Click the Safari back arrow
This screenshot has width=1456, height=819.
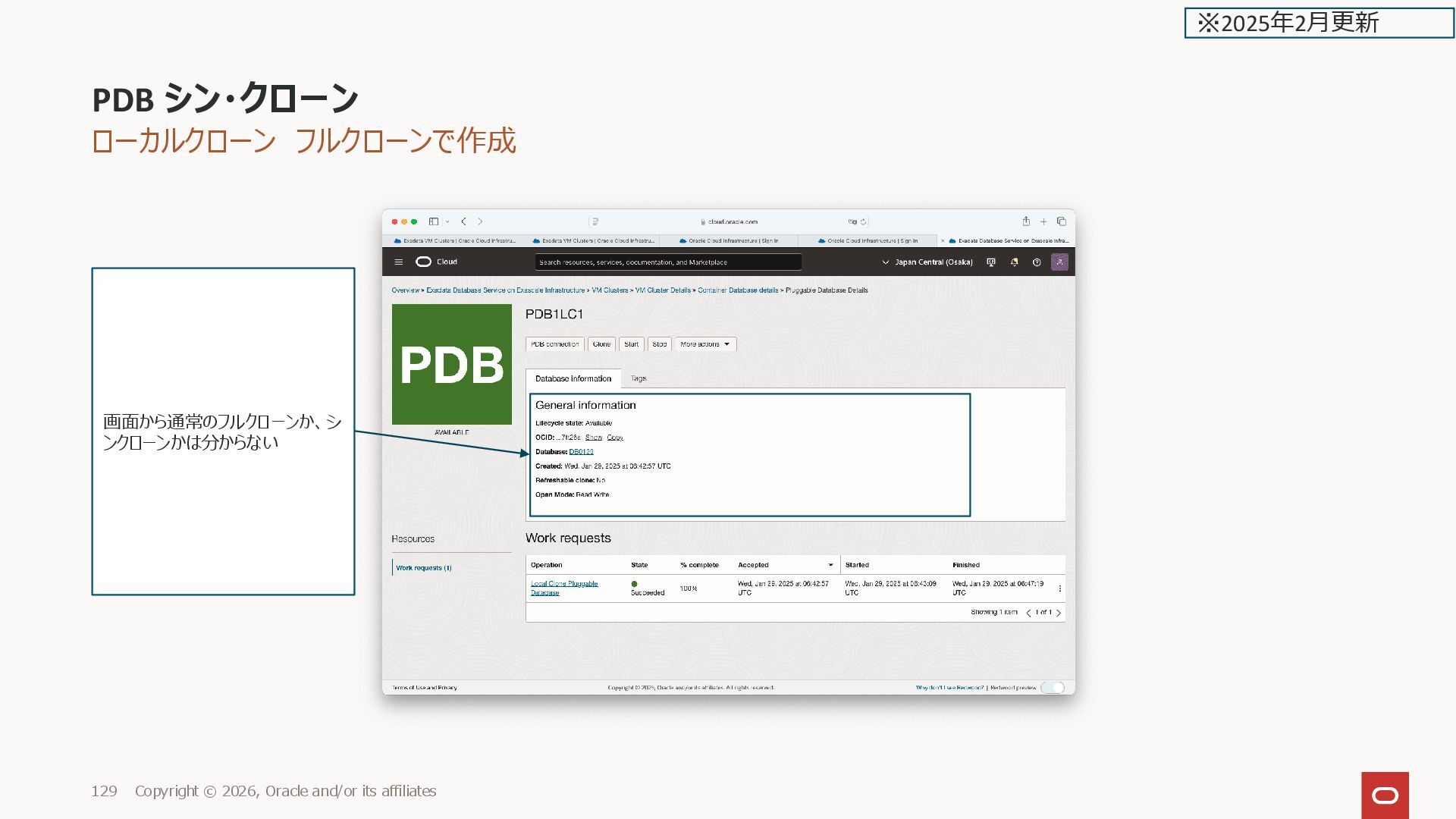coord(463,221)
